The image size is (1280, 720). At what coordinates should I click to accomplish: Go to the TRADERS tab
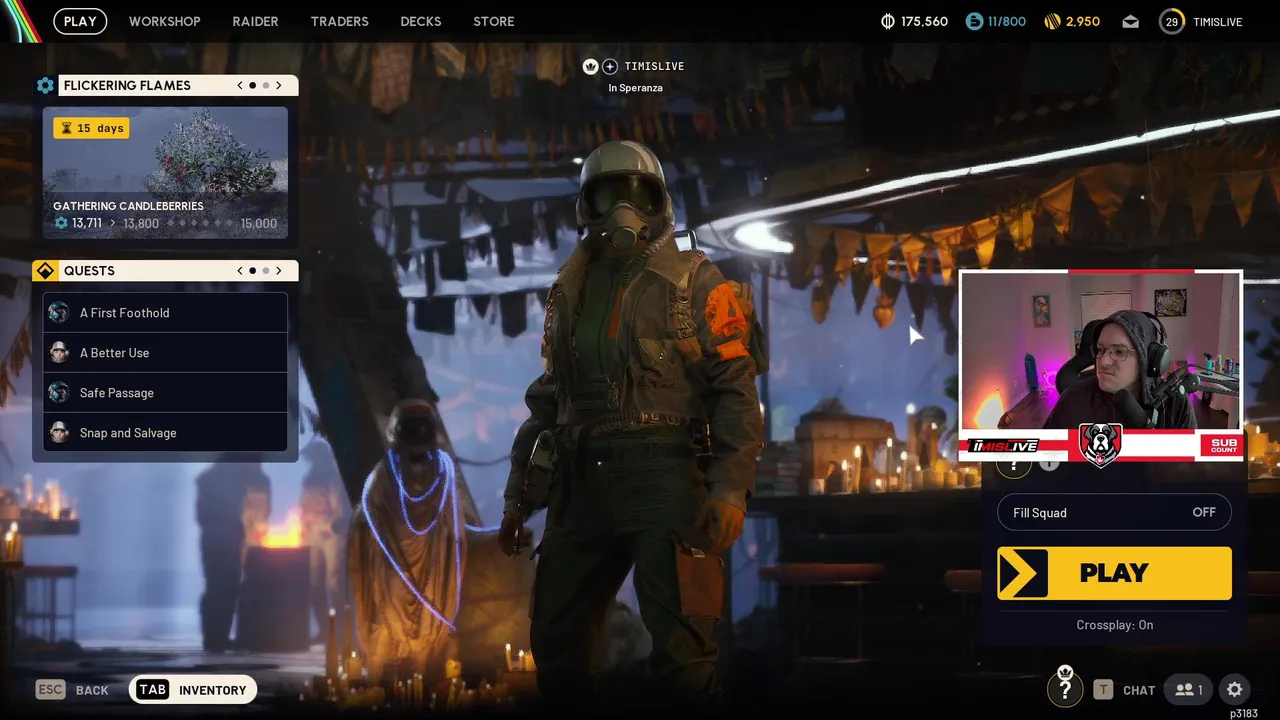click(339, 21)
